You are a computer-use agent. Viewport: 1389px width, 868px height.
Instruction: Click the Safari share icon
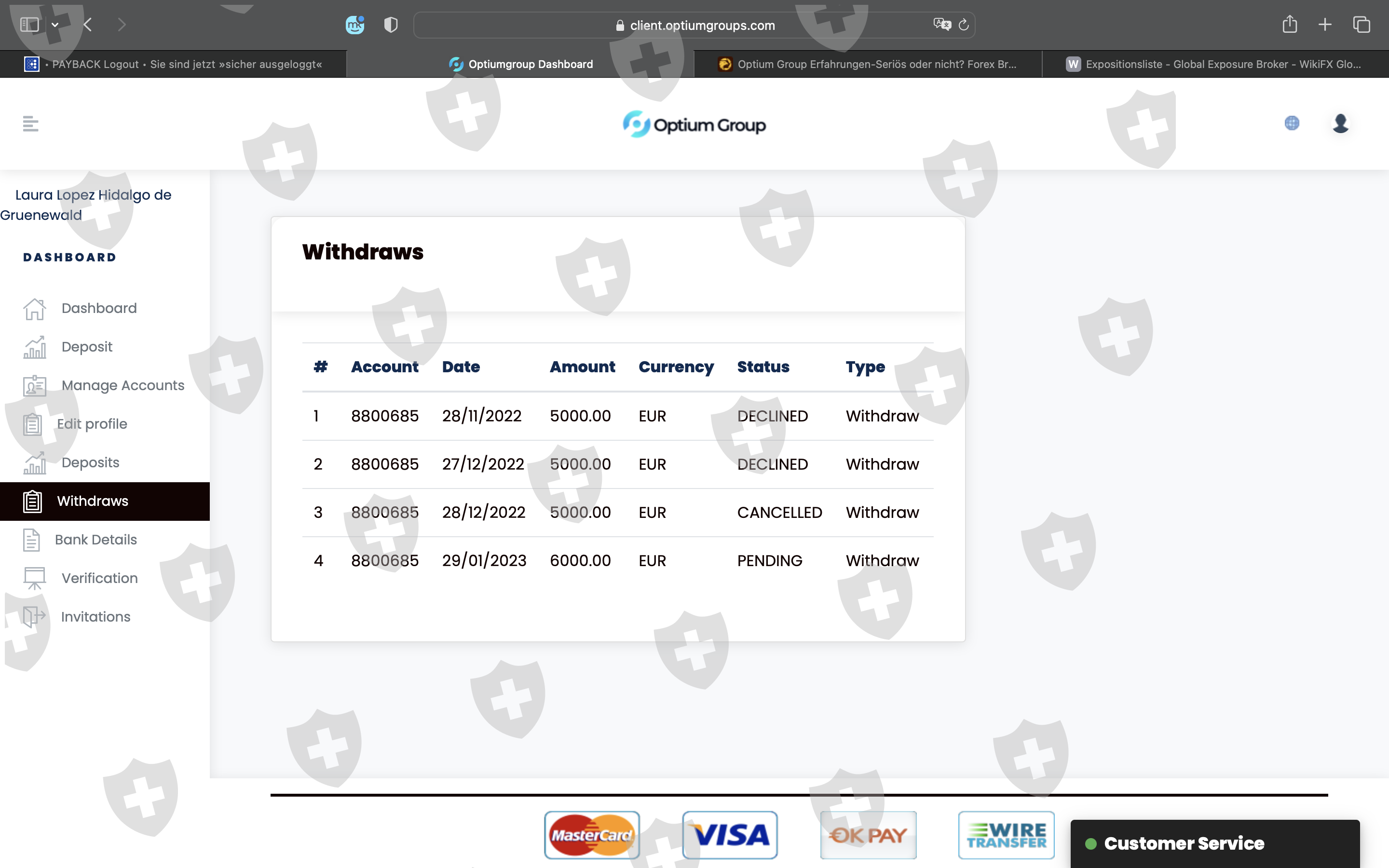point(1289,25)
